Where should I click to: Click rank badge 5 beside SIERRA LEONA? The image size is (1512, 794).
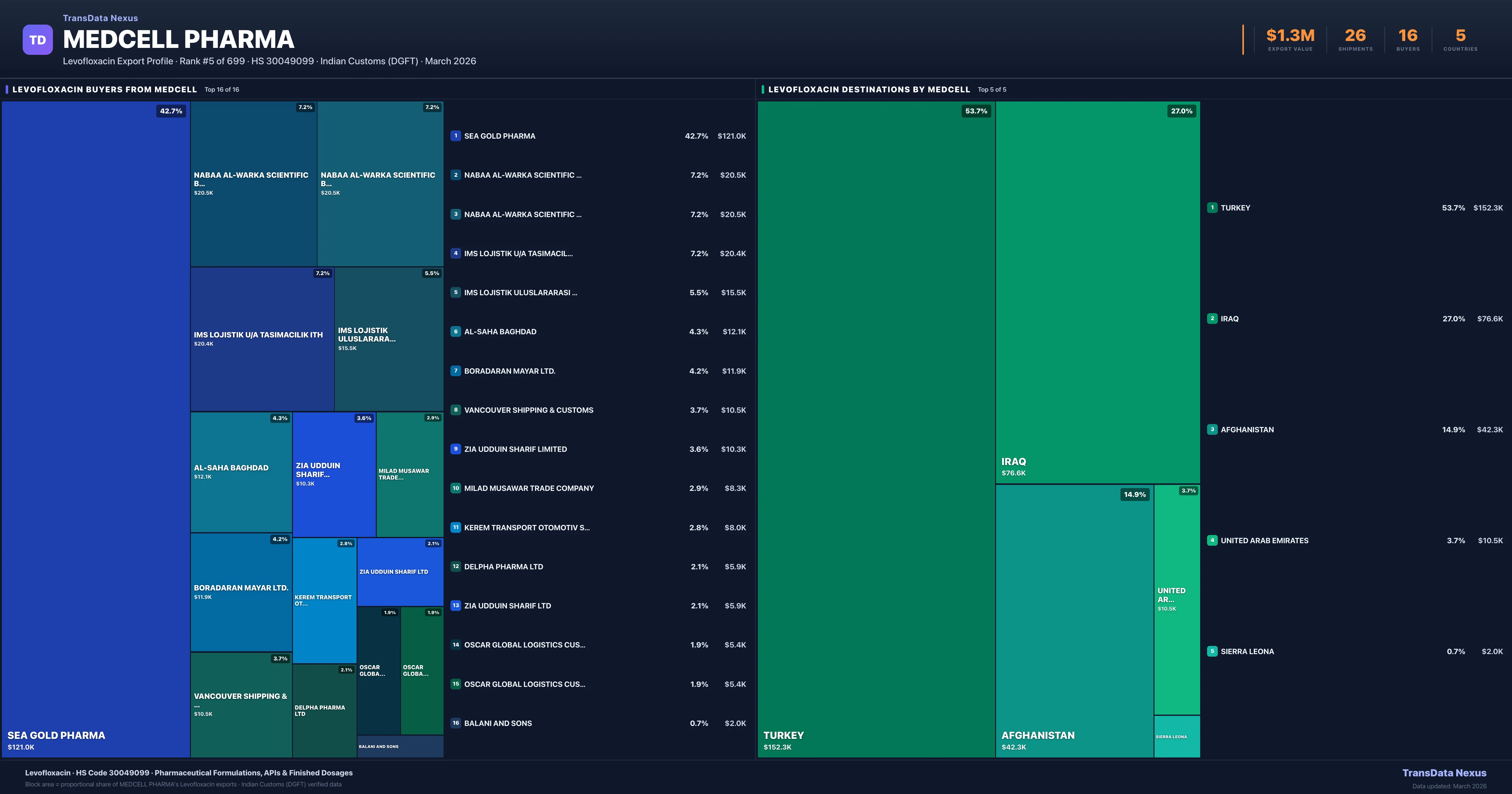click(1212, 651)
